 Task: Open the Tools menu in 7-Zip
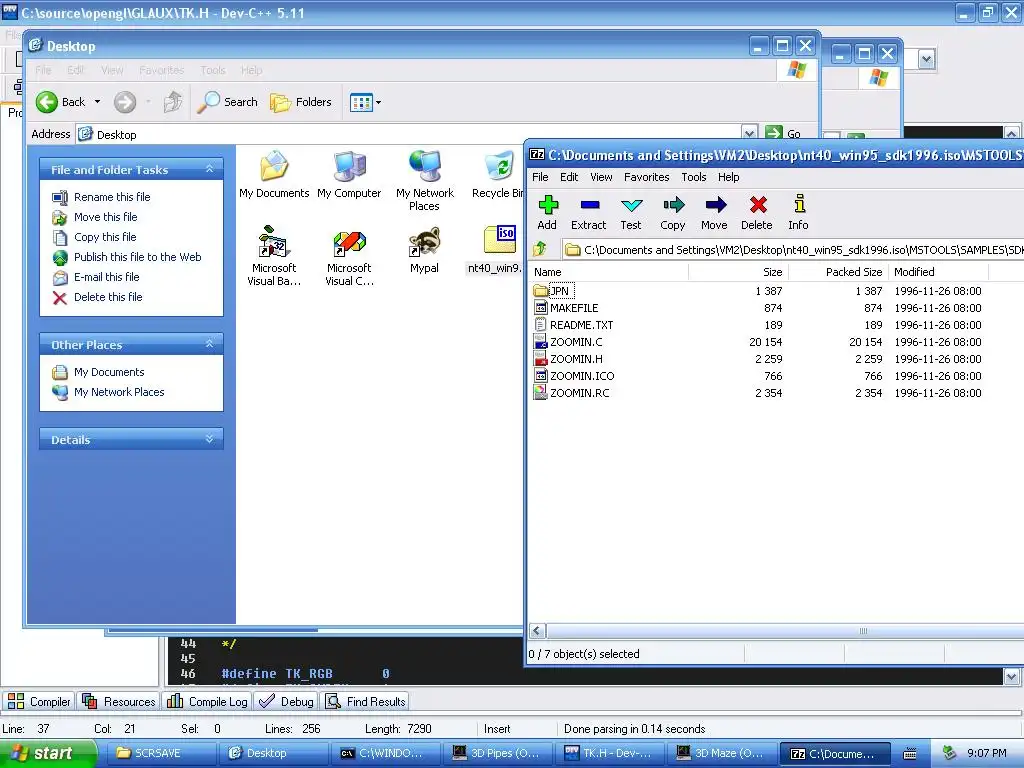694,177
